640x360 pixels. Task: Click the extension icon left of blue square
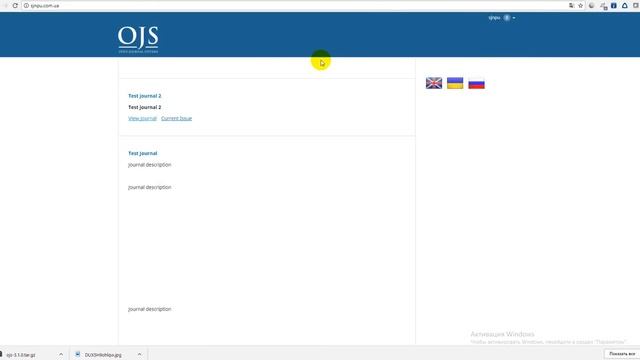603,6
